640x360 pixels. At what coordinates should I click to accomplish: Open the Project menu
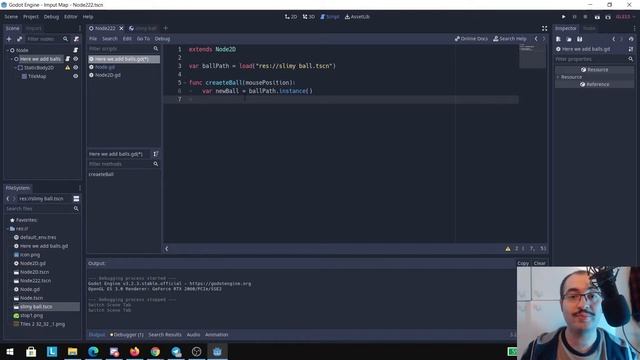31,17
